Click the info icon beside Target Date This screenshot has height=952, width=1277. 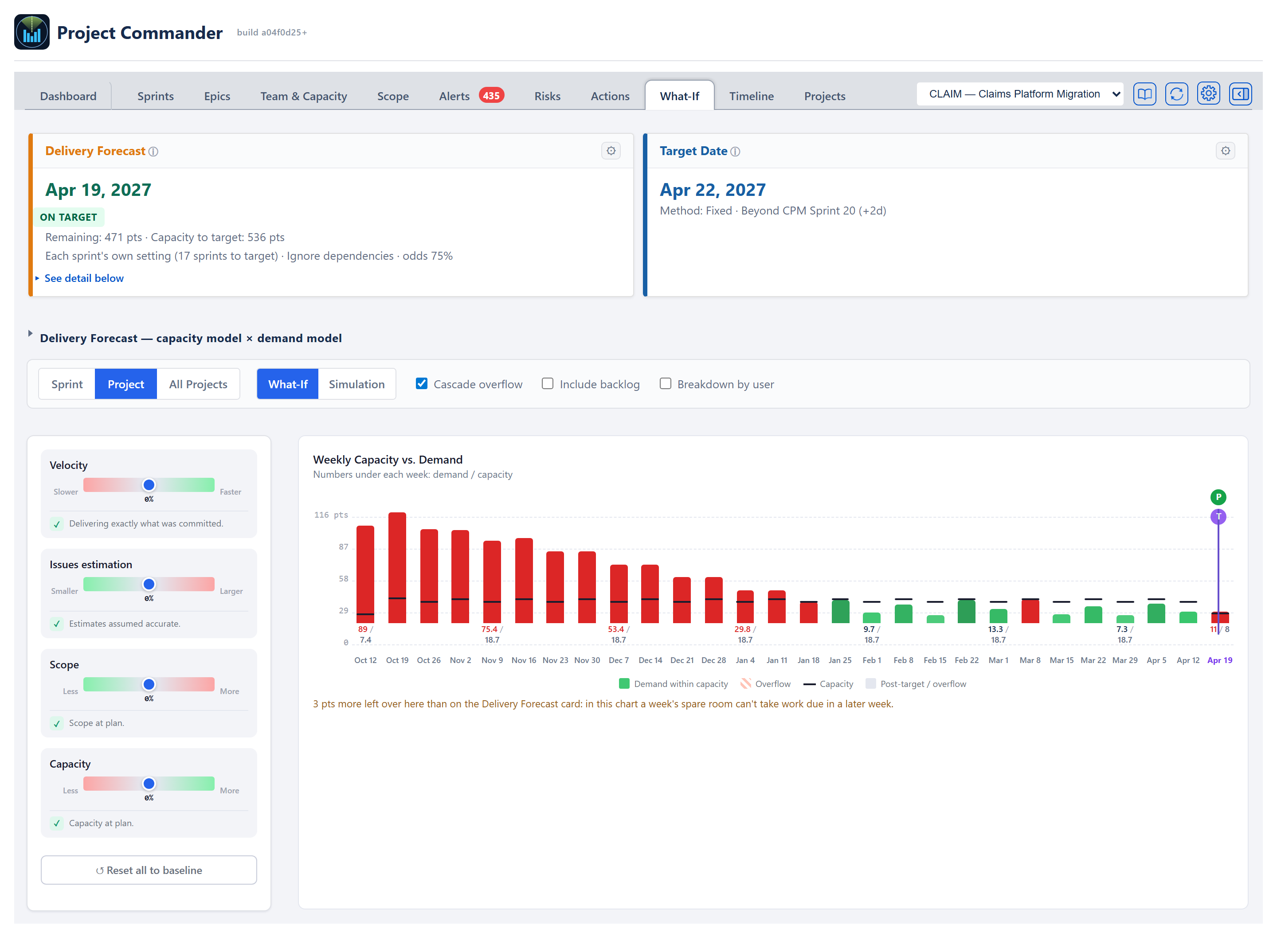pyautogui.click(x=735, y=152)
